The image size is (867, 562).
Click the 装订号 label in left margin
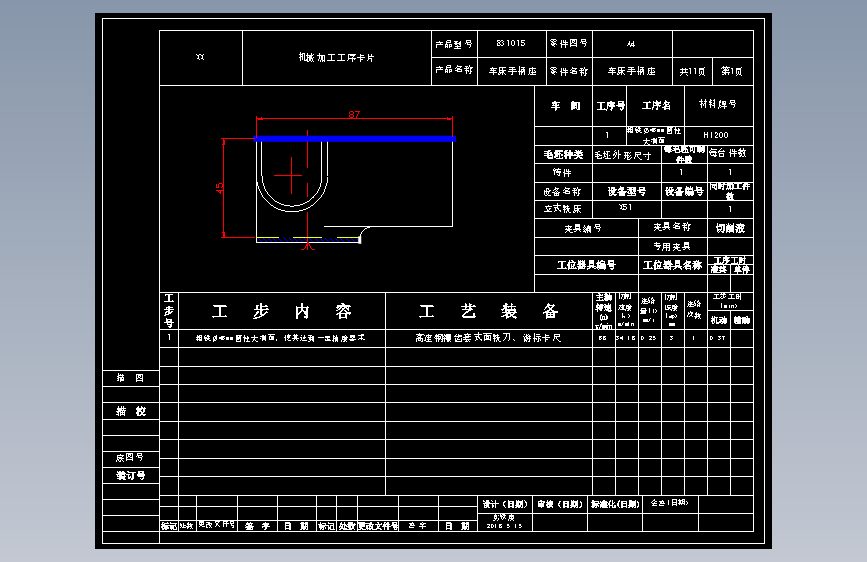[130, 476]
